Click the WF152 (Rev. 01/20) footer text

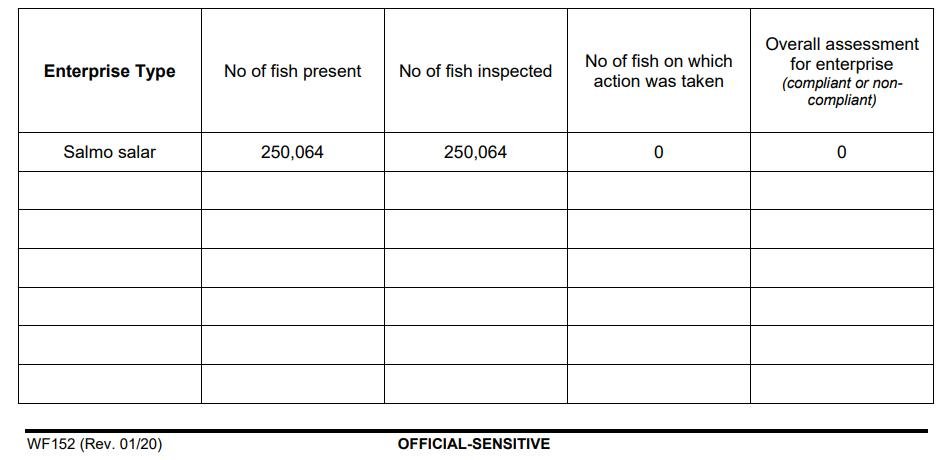94,444
